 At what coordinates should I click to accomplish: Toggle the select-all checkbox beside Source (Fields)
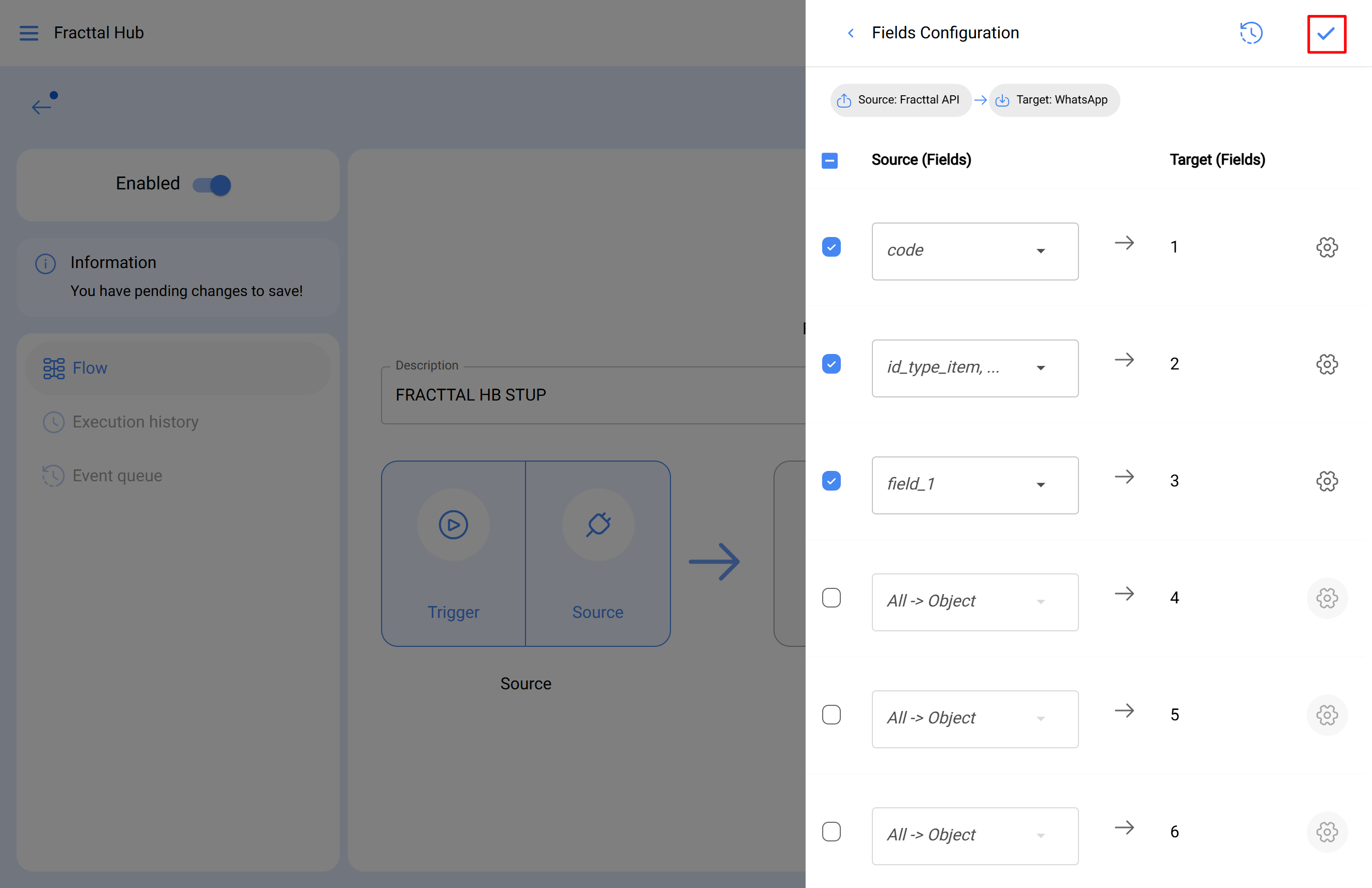pyautogui.click(x=829, y=160)
